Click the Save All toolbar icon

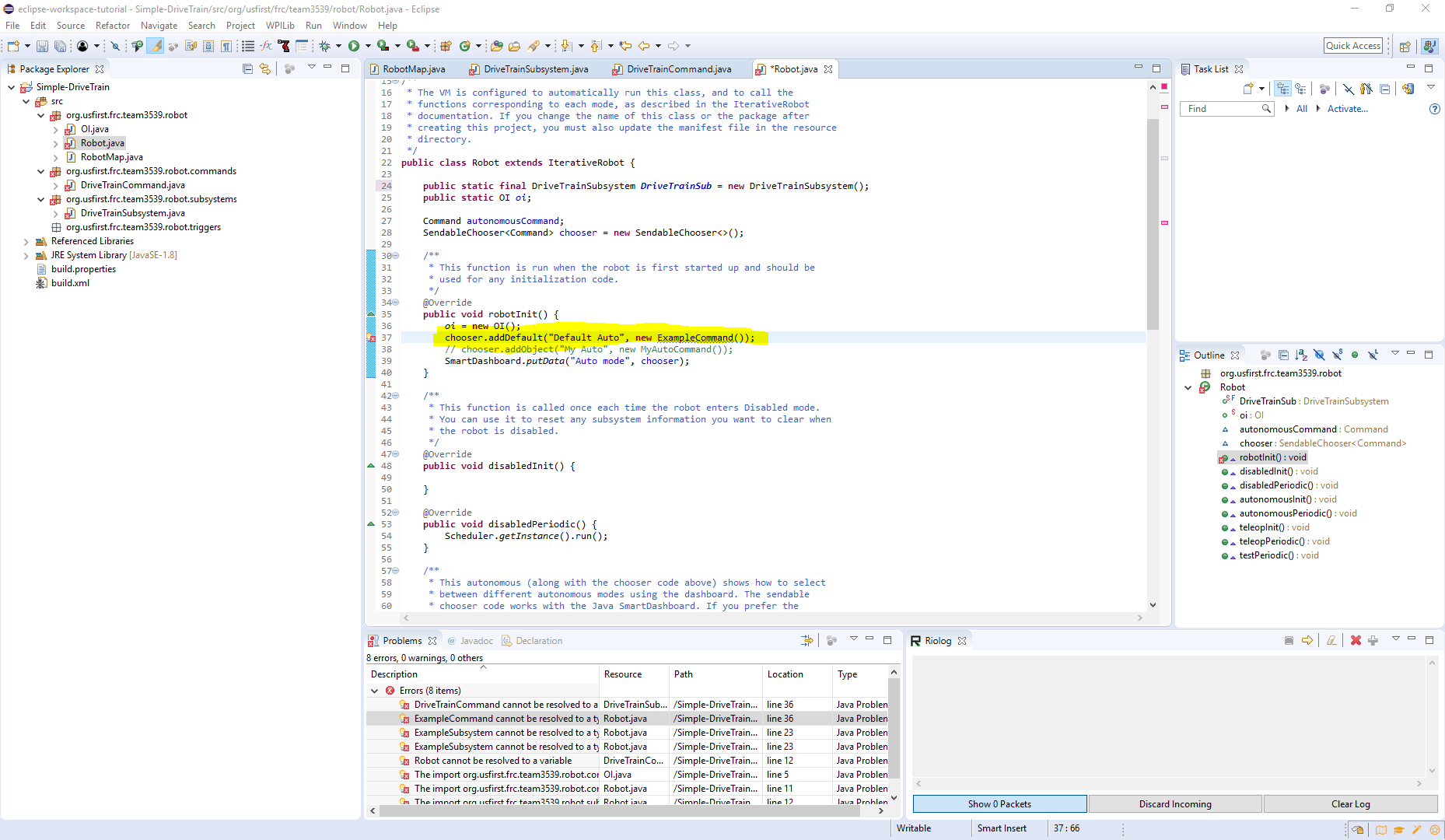click(x=60, y=45)
